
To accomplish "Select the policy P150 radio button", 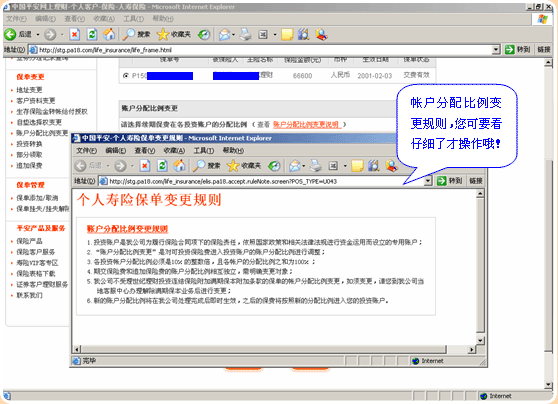I will click(x=125, y=75).
